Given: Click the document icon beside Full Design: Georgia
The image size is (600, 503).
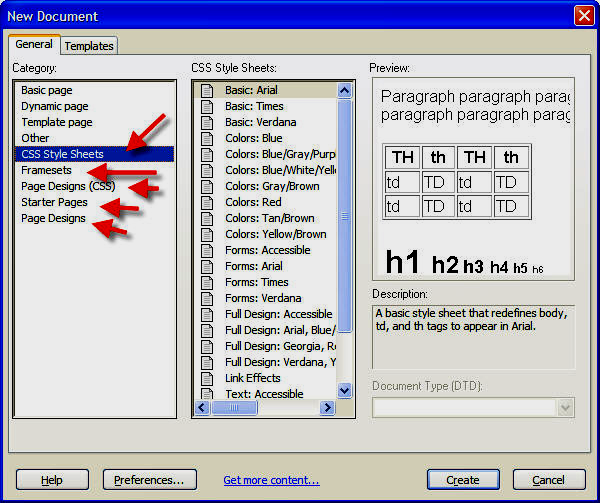Looking at the screenshot, I should (207, 346).
